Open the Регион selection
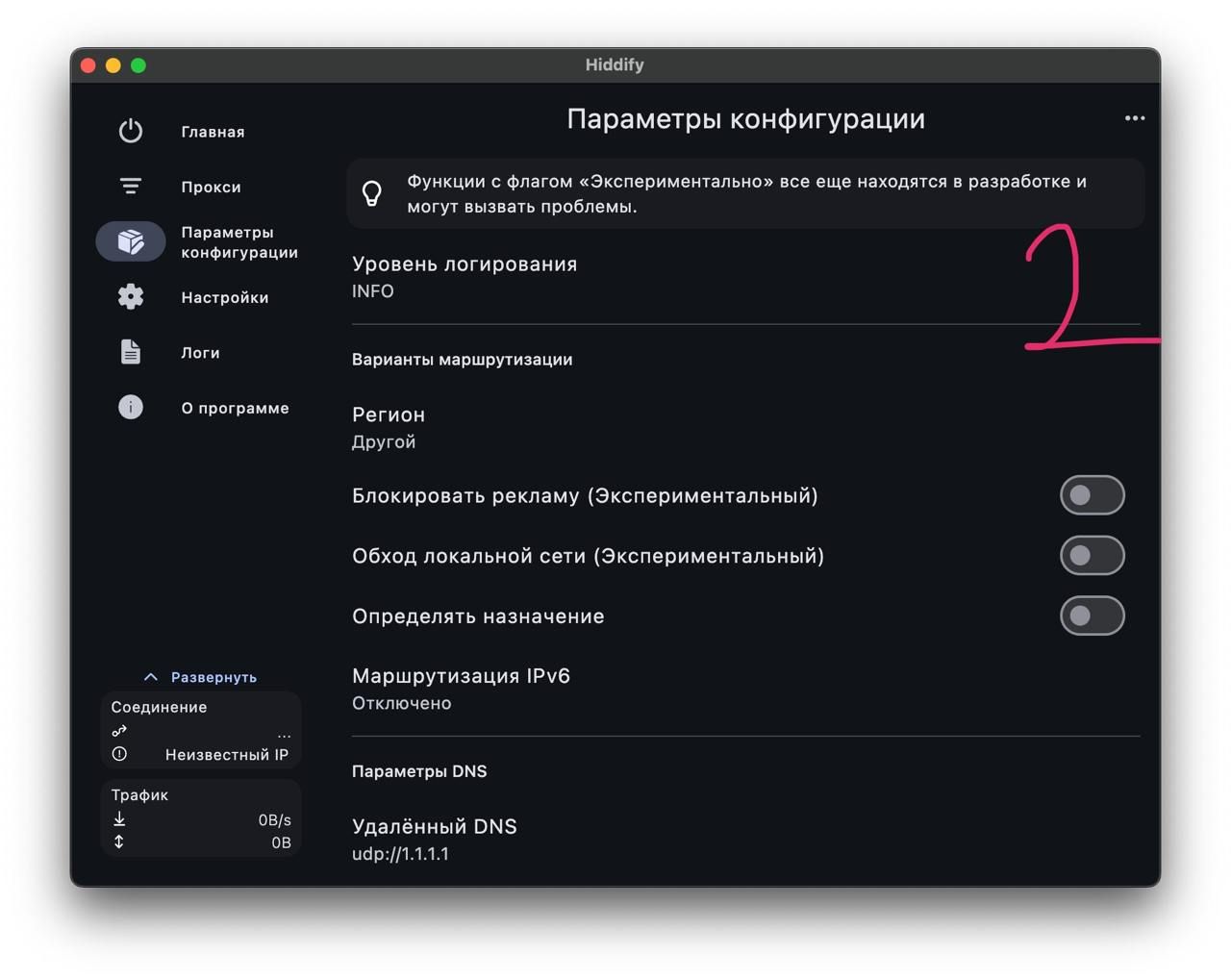 pyautogui.click(x=745, y=428)
